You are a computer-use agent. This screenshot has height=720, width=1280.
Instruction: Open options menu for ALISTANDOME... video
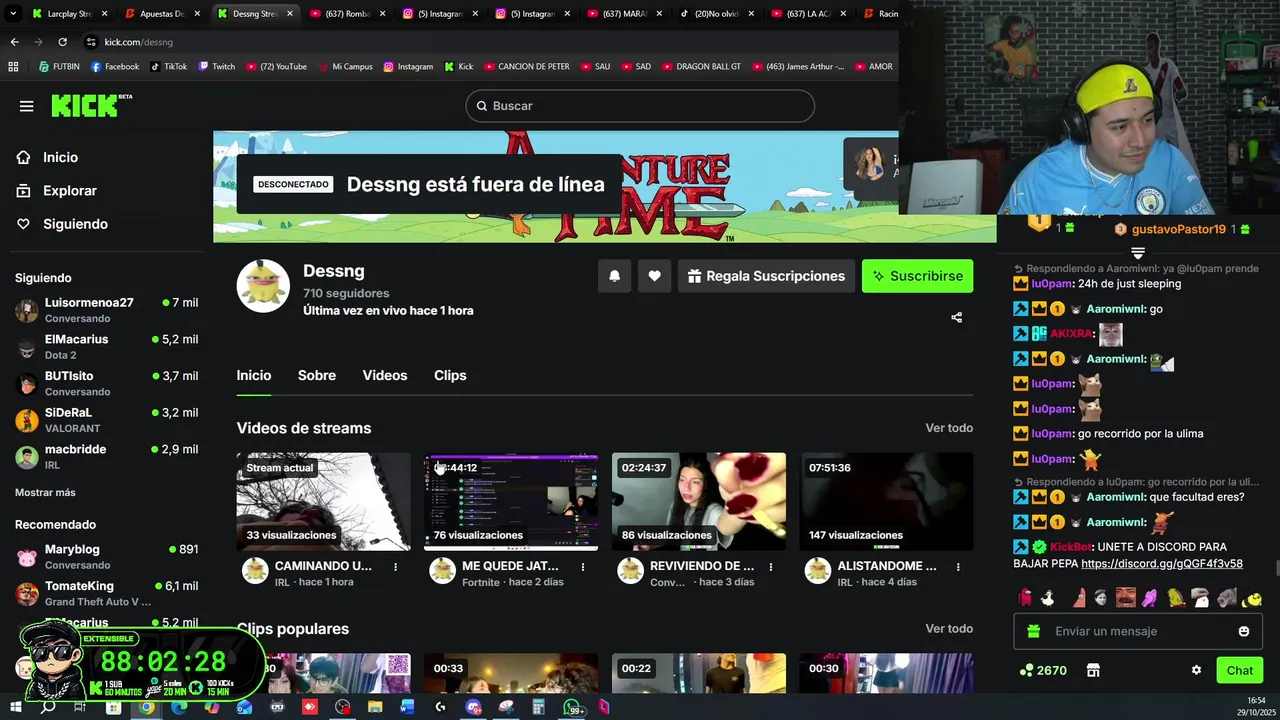pyautogui.click(x=958, y=567)
